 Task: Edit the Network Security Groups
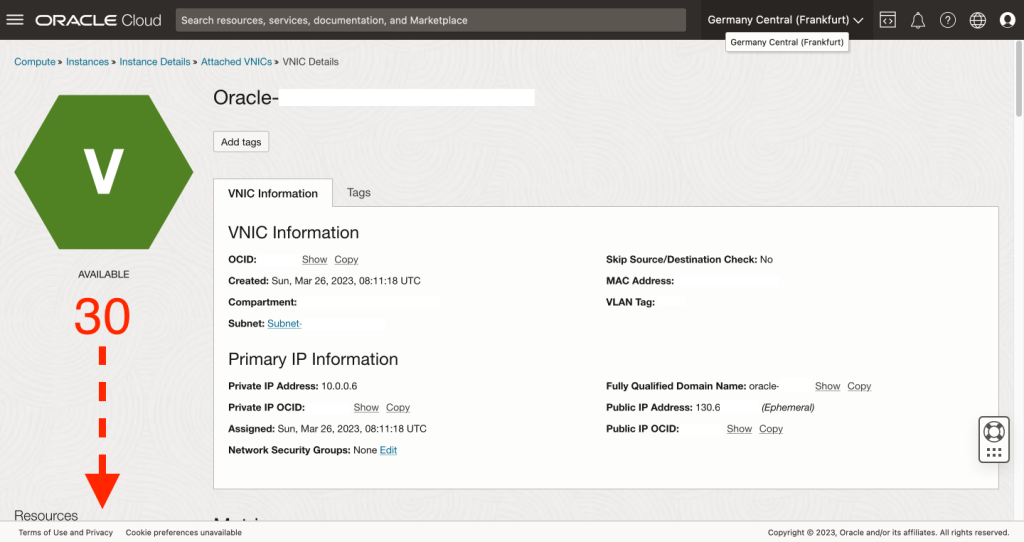pos(388,451)
